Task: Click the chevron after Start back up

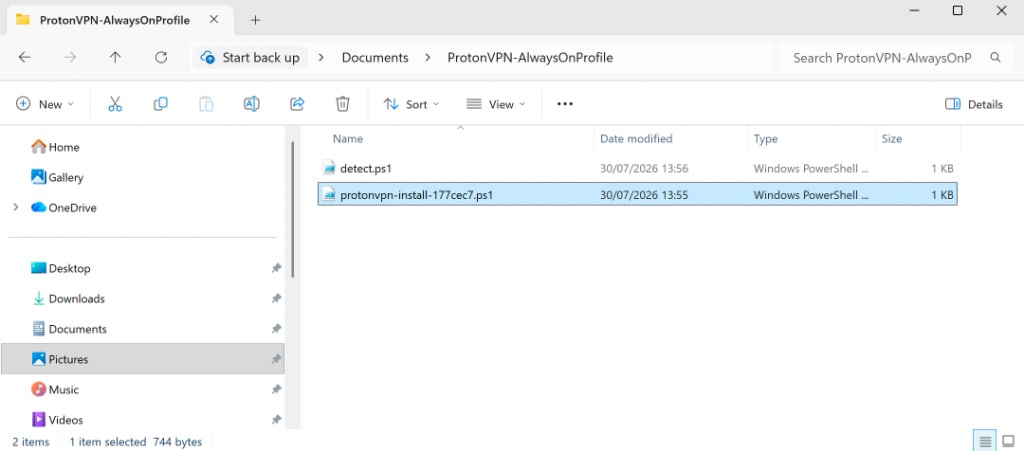Action: coord(321,57)
